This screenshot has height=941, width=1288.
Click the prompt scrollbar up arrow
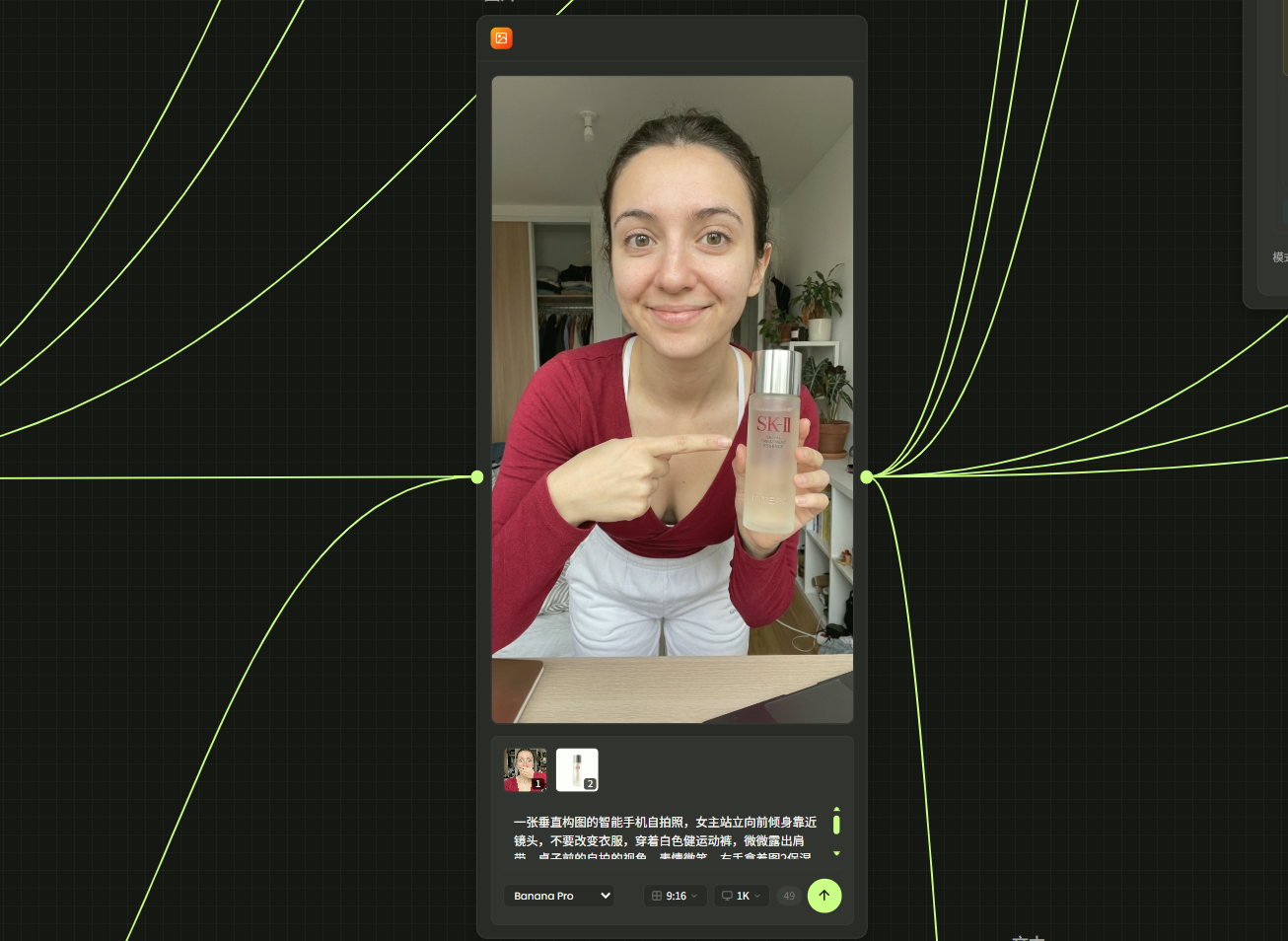(x=836, y=809)
